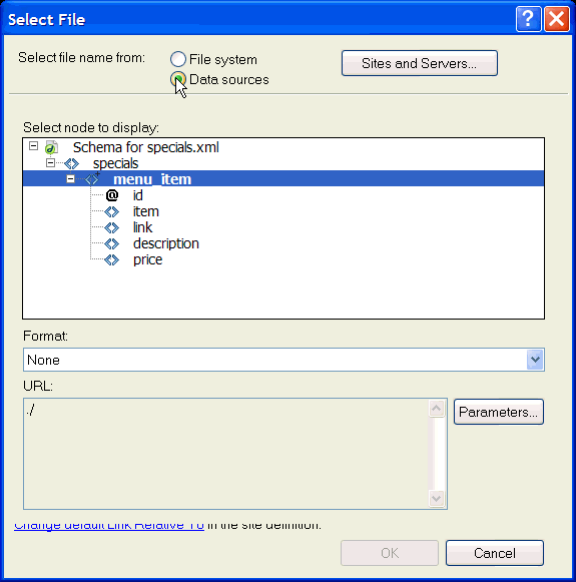Select the description node in tree
576x582 pixels.
166,243
